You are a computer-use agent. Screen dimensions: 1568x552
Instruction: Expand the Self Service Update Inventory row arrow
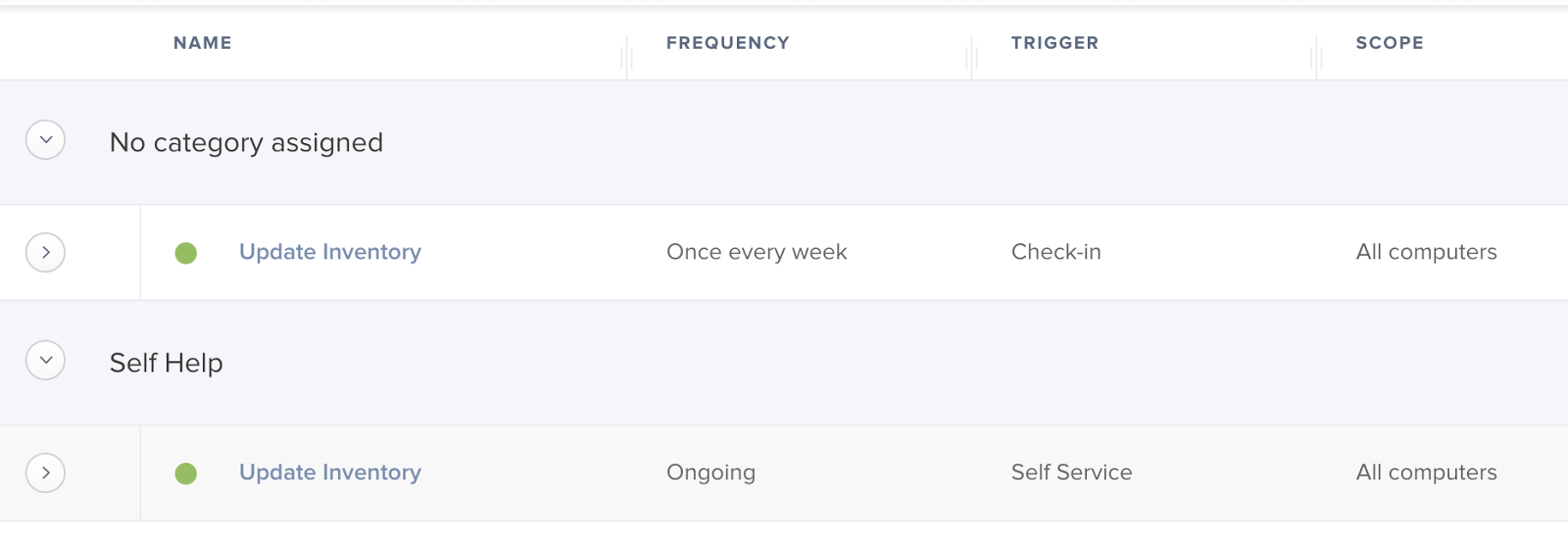click(45, 474)
